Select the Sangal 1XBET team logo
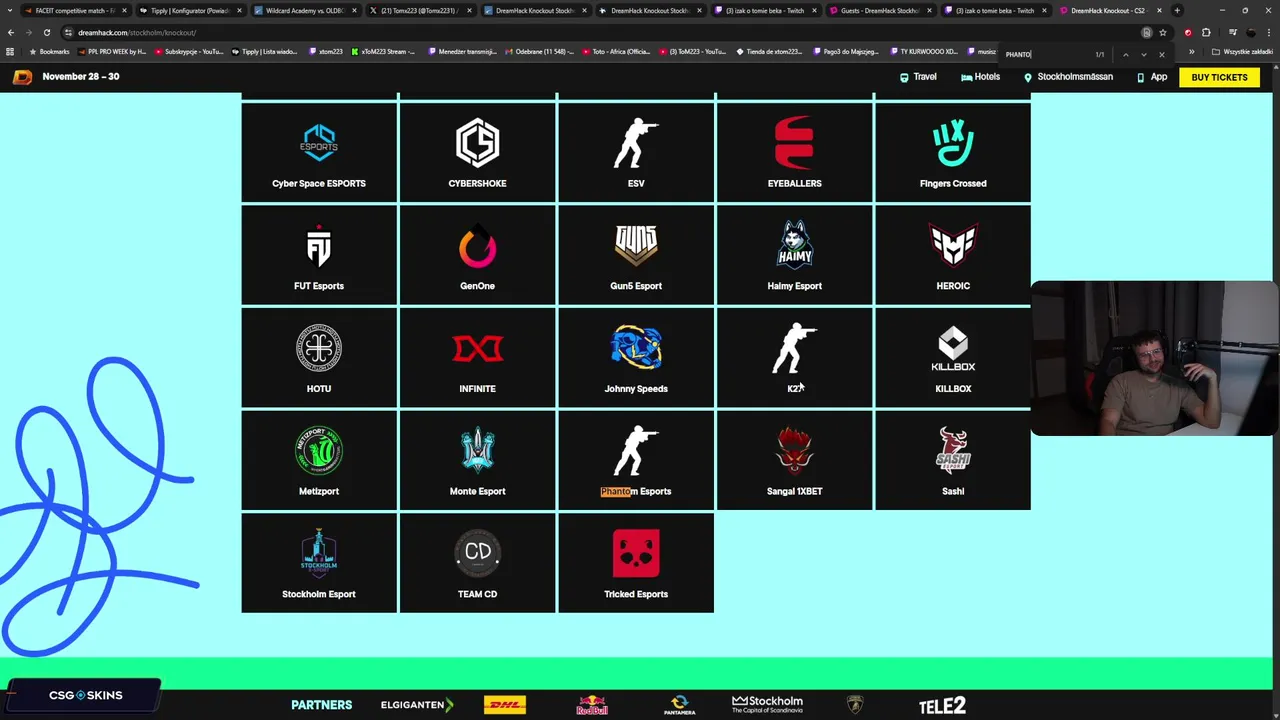This screenshot has width=1280, height=720. (794, 451)
